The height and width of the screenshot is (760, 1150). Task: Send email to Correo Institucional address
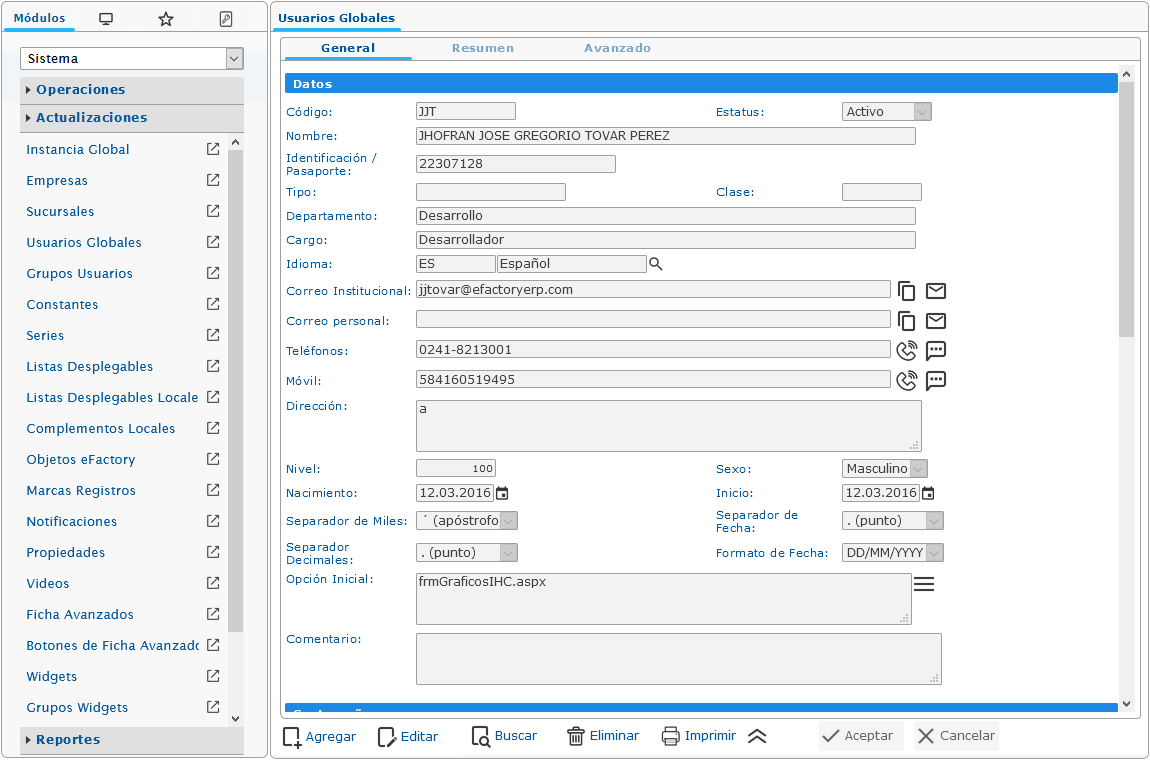936,291
